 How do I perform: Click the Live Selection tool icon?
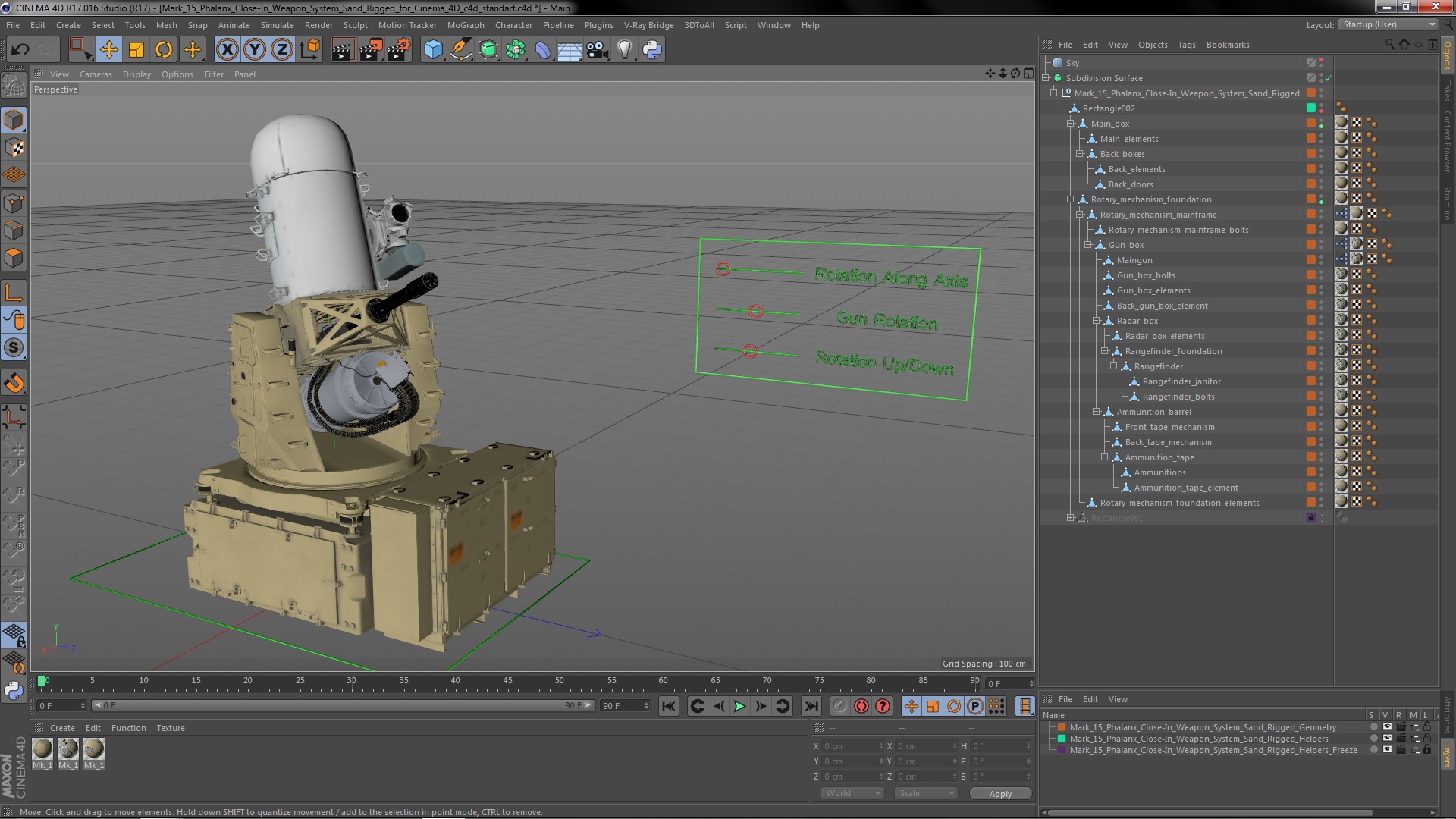[80, 50]
